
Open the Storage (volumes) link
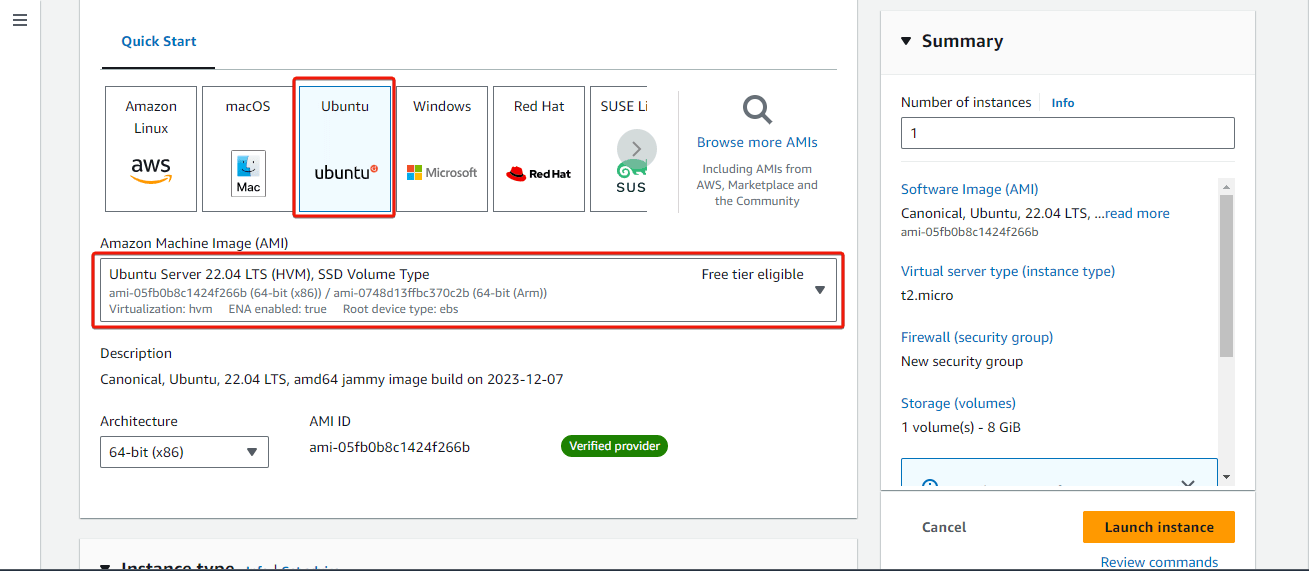pos(958,403)
